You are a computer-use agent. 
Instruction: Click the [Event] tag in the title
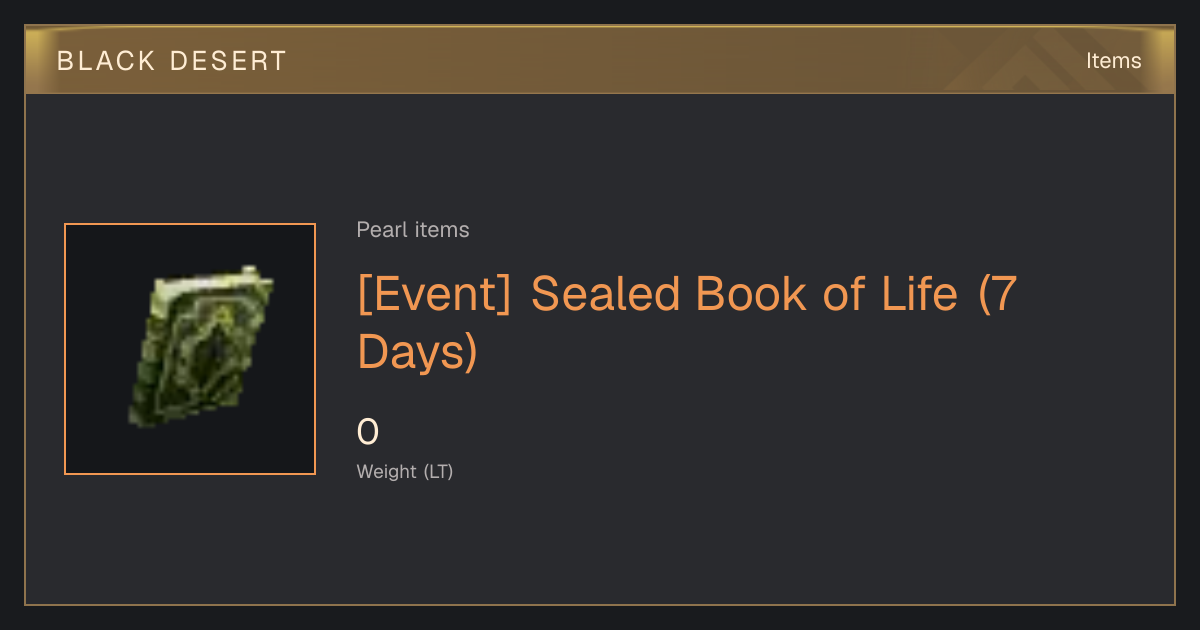(x=435, y=294)
